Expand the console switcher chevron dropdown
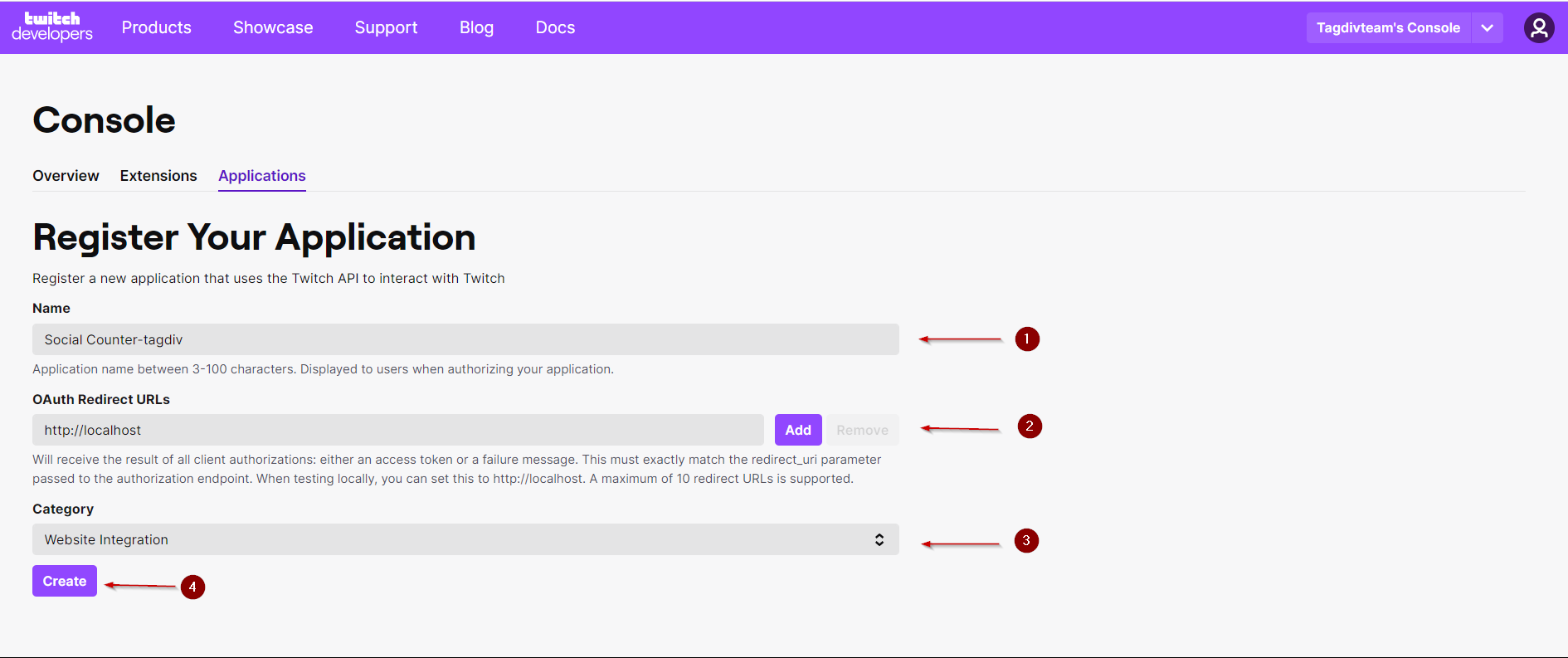This screenshot has width=1568, height=658. click(x=1488, y=27)
